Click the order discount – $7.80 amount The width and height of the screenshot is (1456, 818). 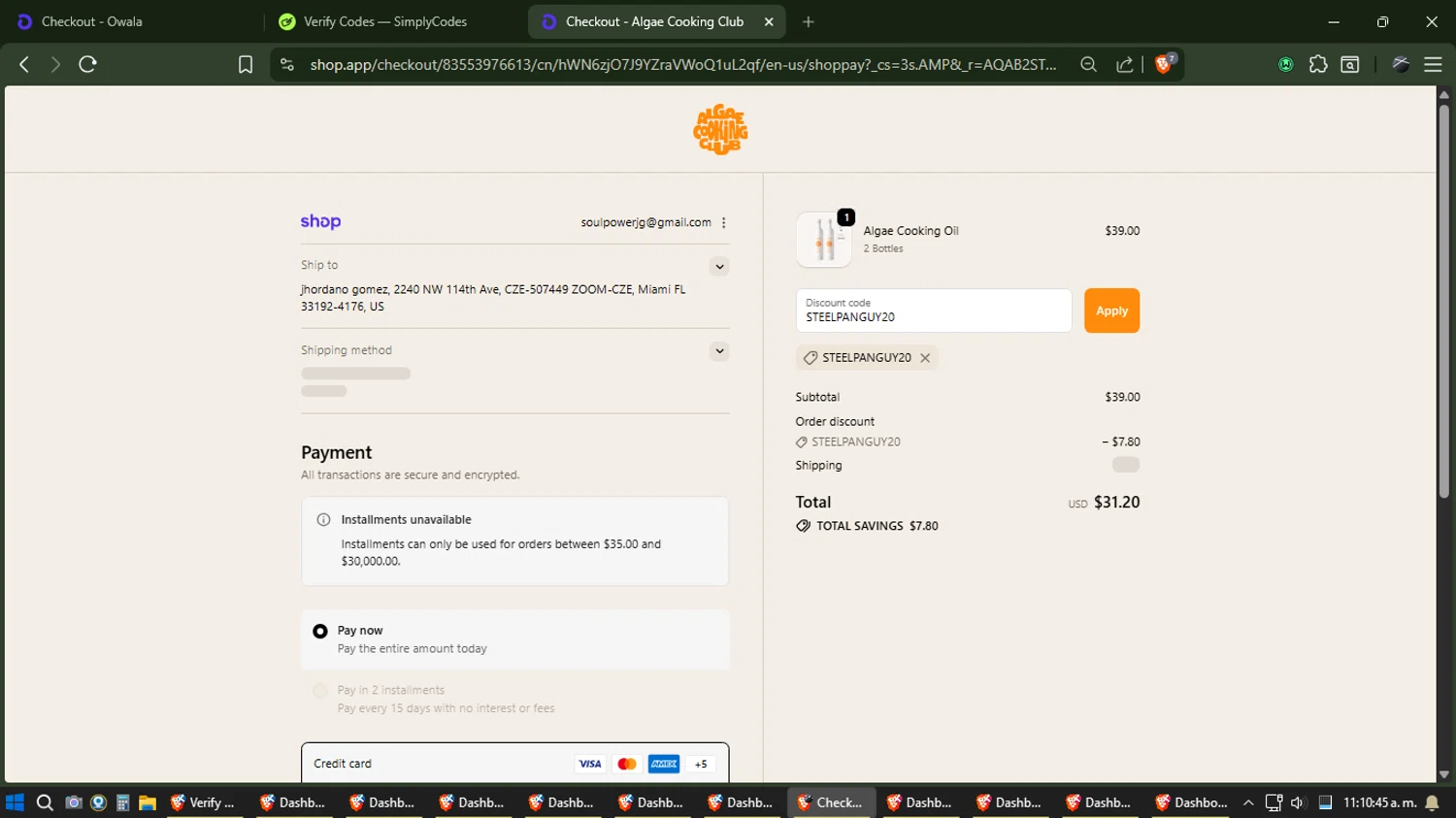pos(1120,442)
